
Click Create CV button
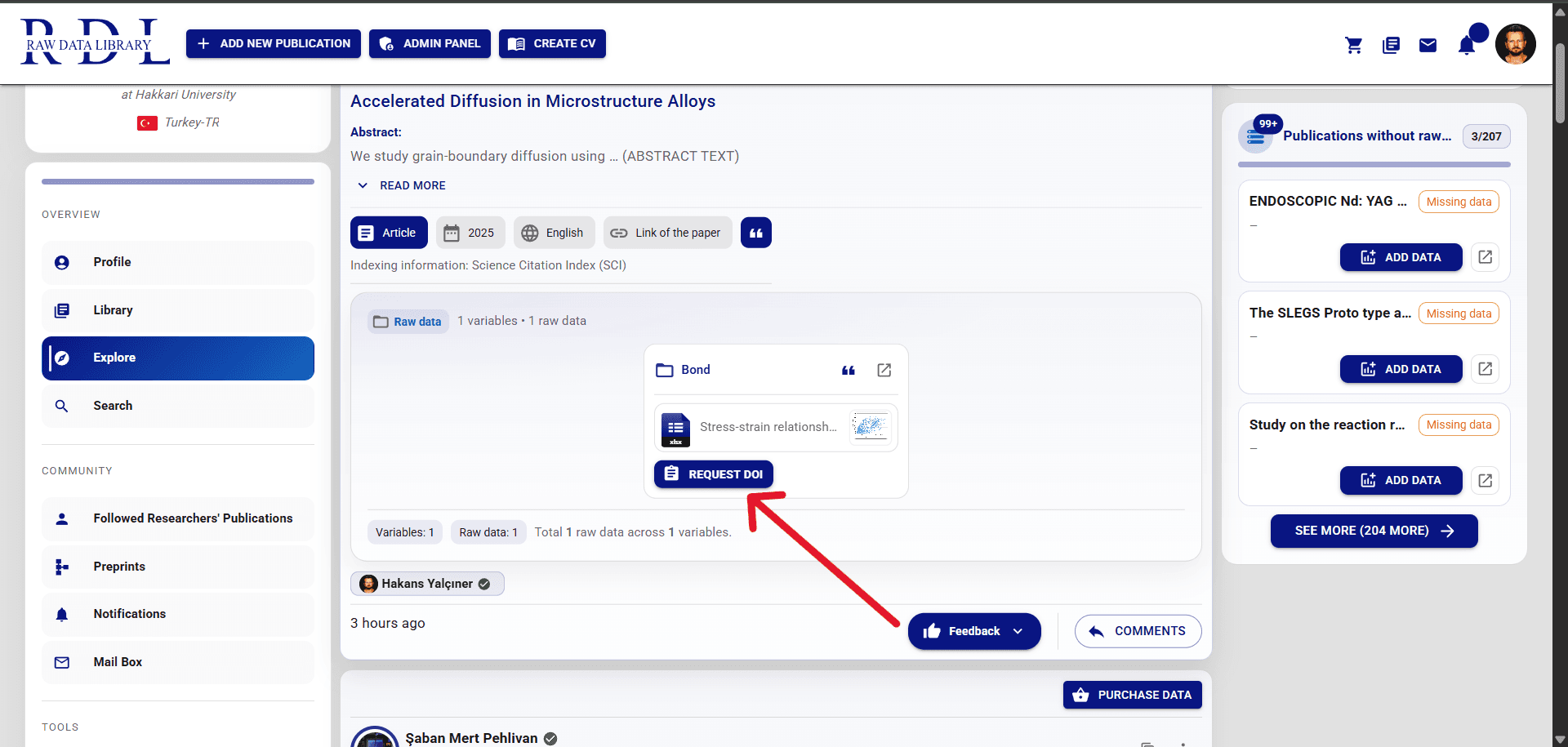click(x=552, y=44)
